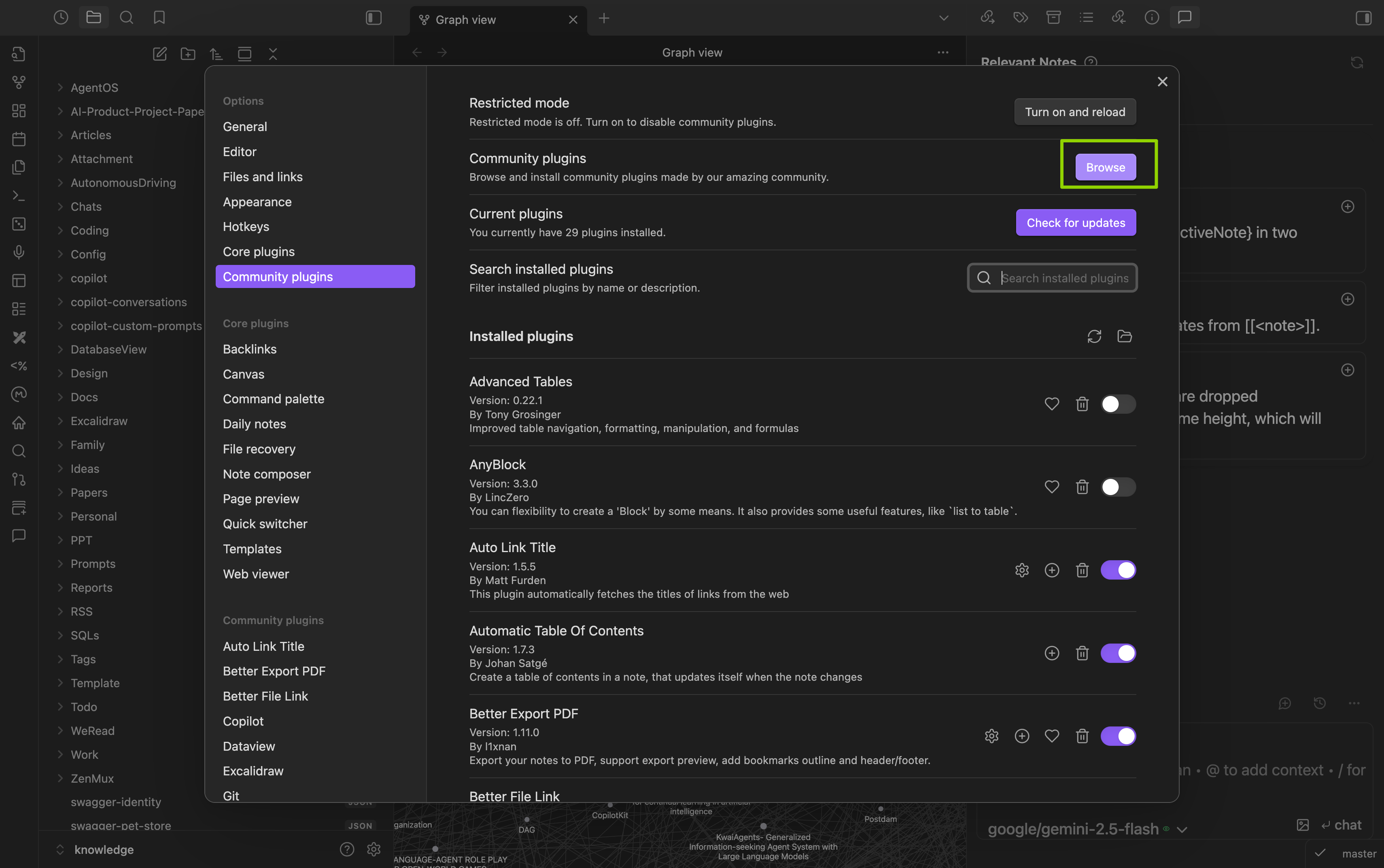Click the heart icon for AnyBlock
Screen dimensions: 1384x868
1051,487
